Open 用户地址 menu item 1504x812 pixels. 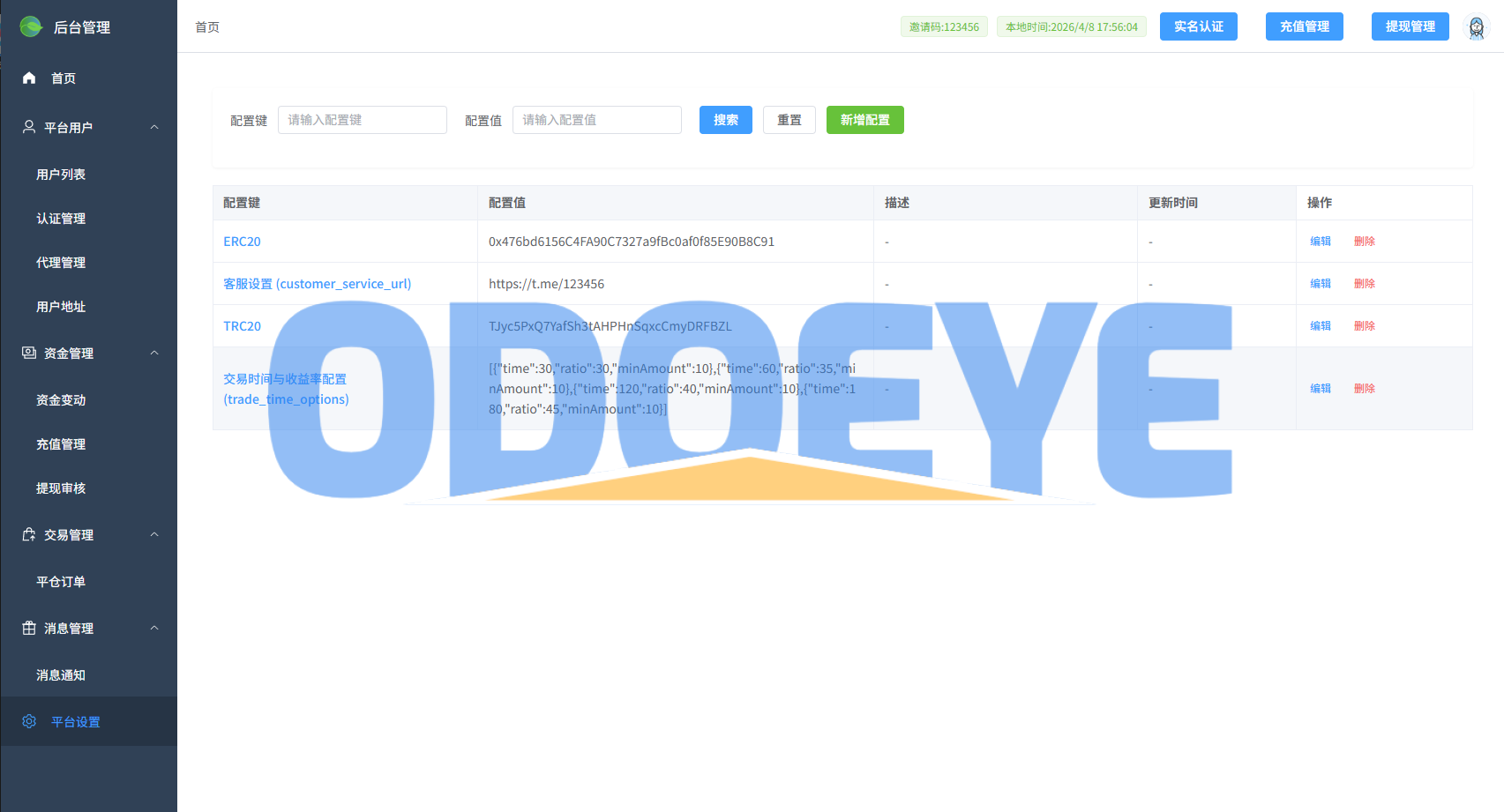[x=88, y=307]
